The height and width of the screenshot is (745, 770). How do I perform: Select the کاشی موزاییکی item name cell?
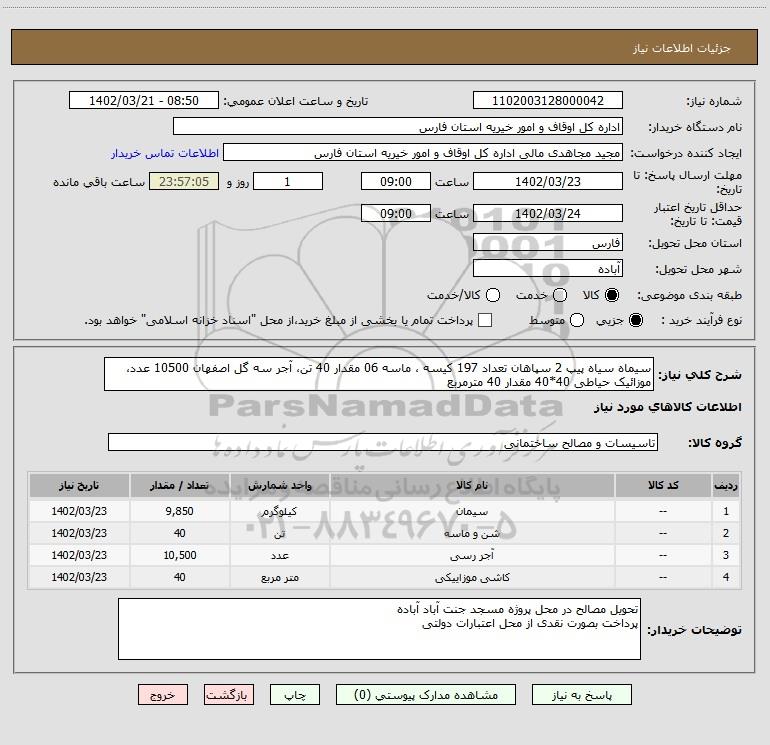[x=472, y=578]
